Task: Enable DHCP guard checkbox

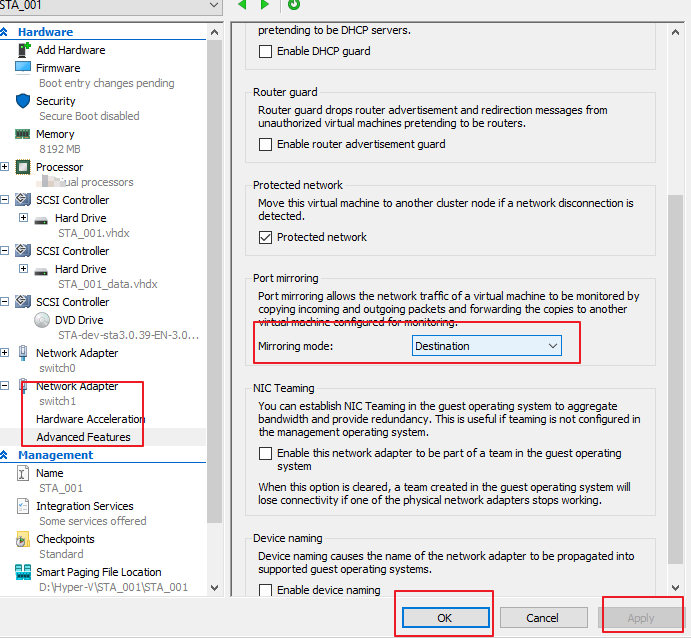Action: tap(265, 52)
